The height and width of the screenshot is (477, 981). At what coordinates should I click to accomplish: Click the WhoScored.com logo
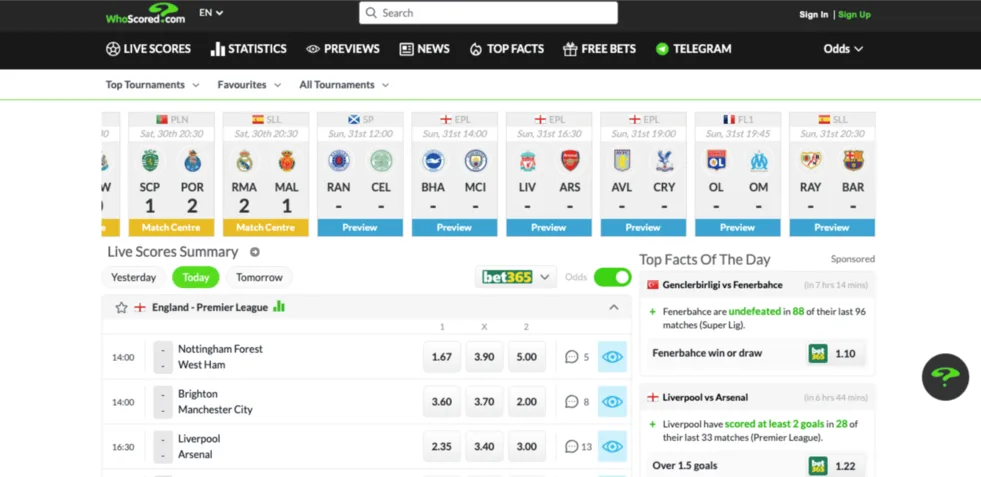click(x=145, y=13)
